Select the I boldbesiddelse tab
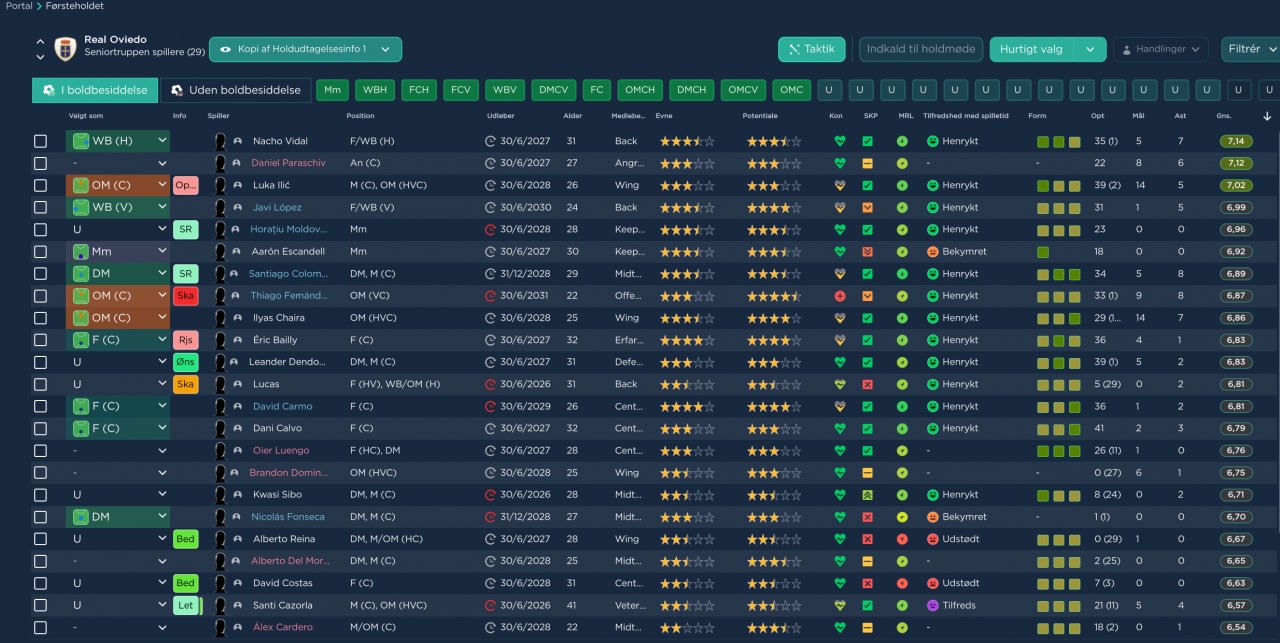The image size is (1280, 643). (x=95, y=90)
